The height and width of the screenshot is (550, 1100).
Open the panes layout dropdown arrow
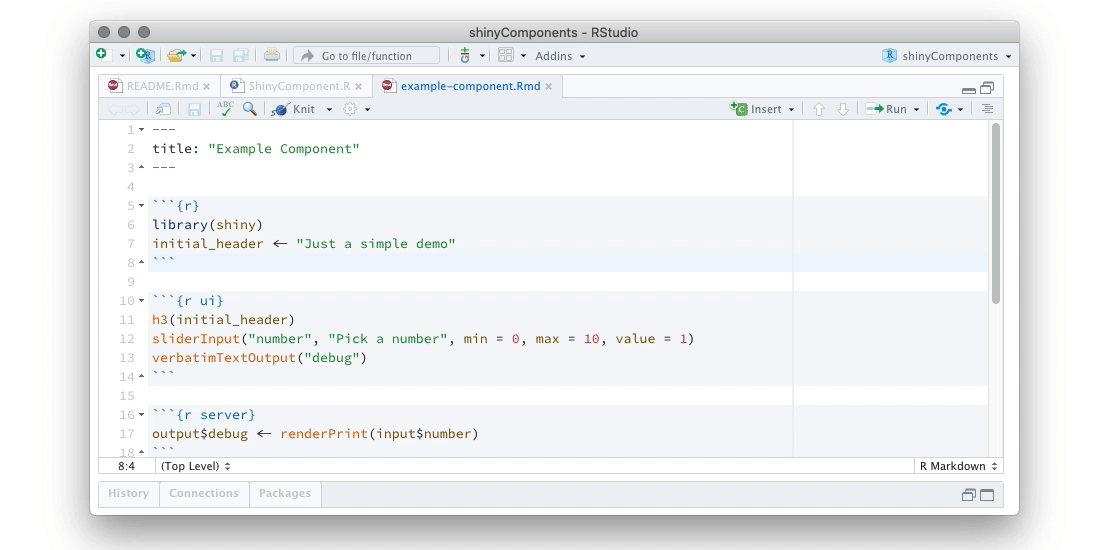[523, 55]
